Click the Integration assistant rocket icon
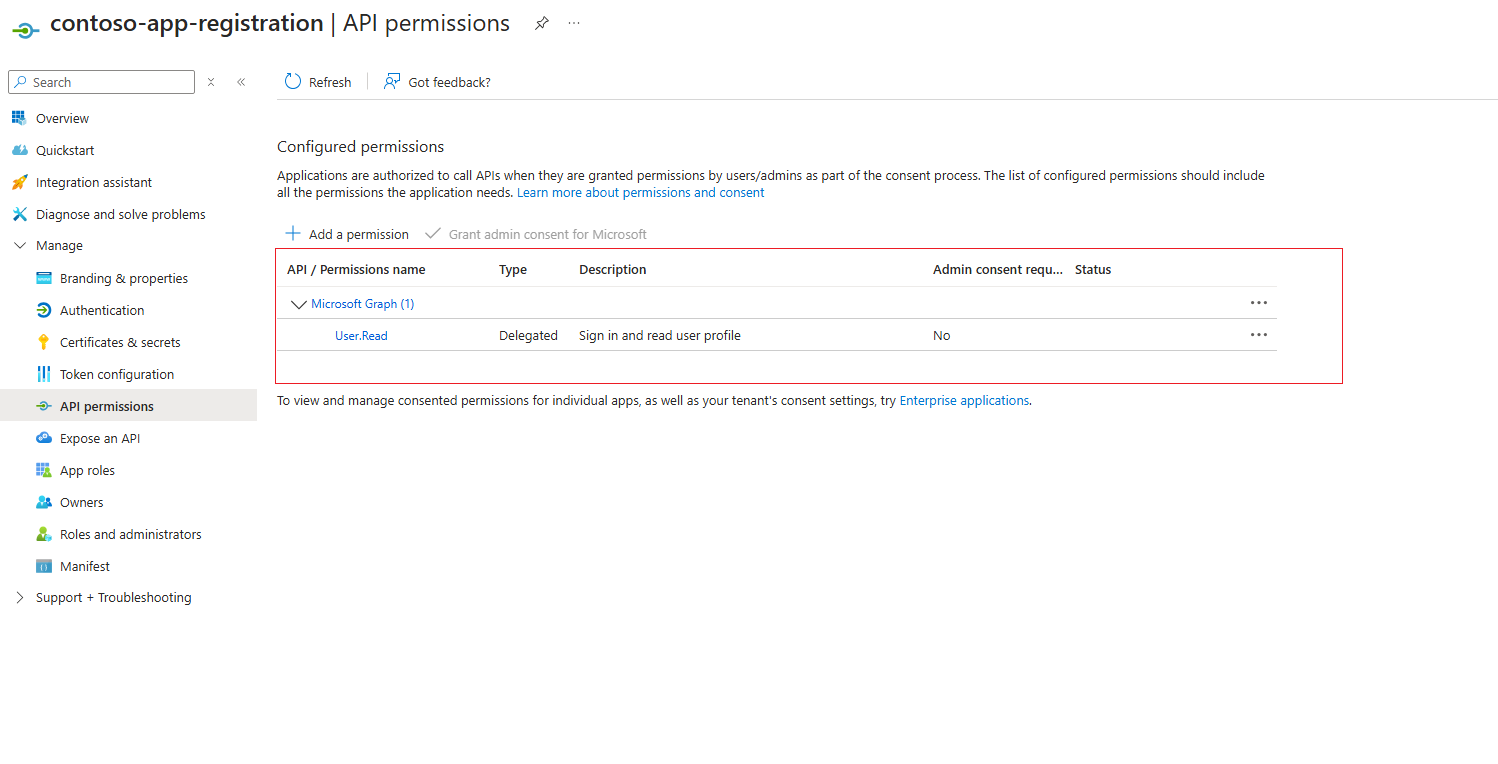The height and width of the screenshot is (764, 1498). [x=19, y=182]
